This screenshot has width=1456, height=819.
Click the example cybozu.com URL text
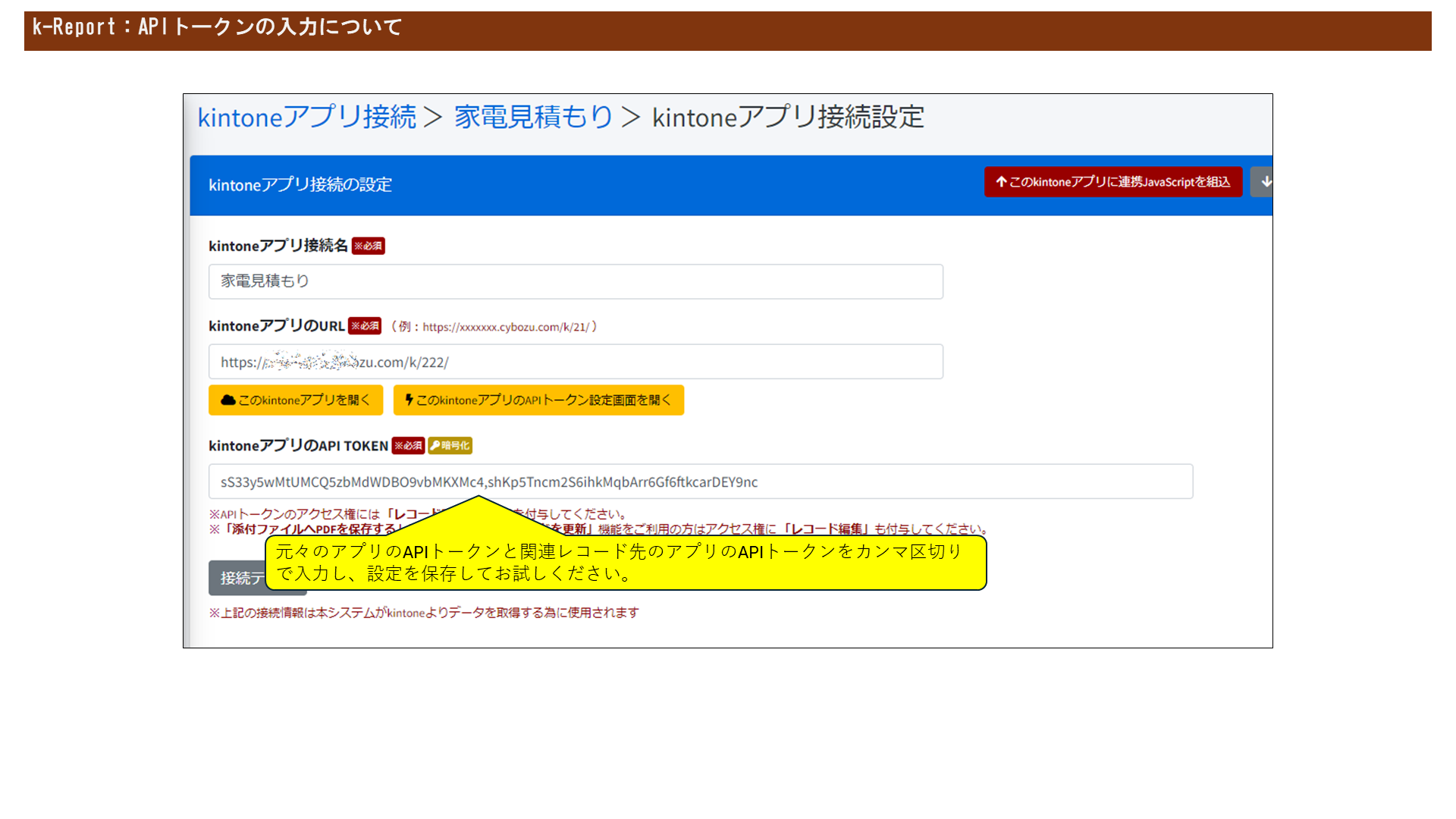(x=506, y=327)
